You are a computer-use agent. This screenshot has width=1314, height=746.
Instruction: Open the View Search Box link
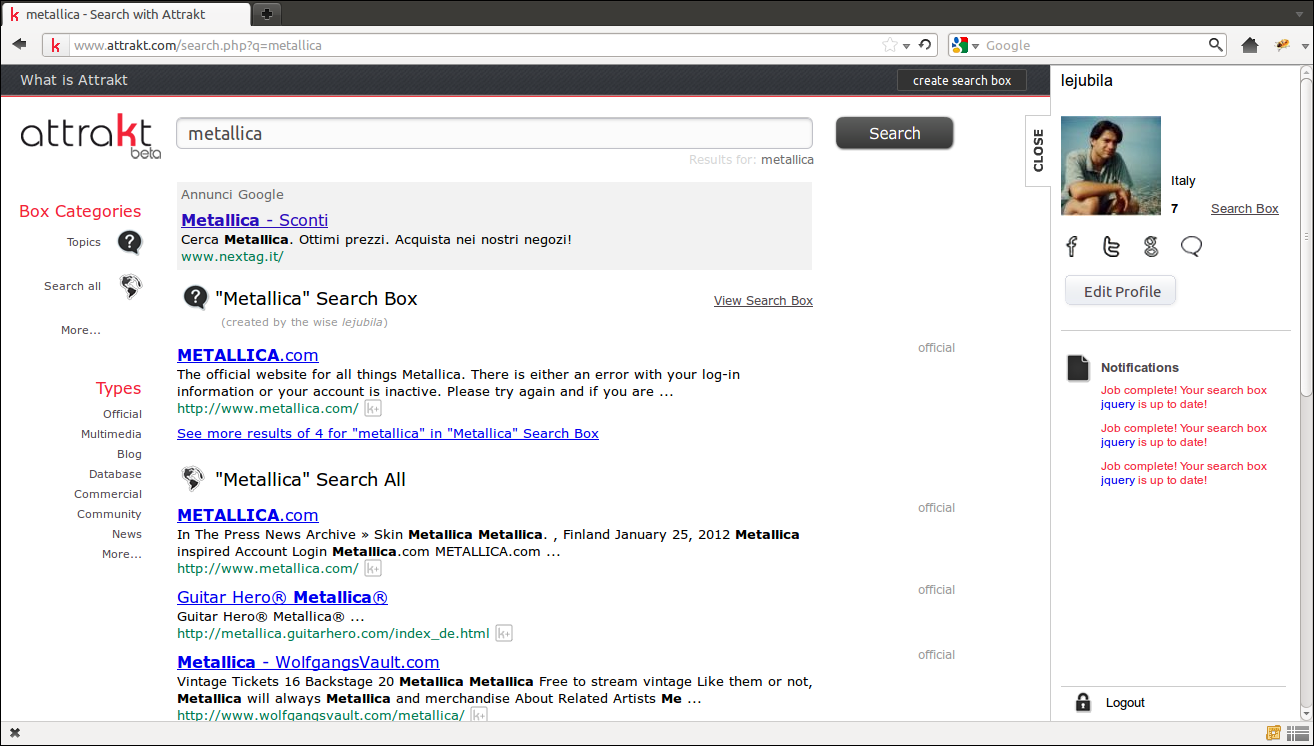pyautogui.click(x=763, y=300)
